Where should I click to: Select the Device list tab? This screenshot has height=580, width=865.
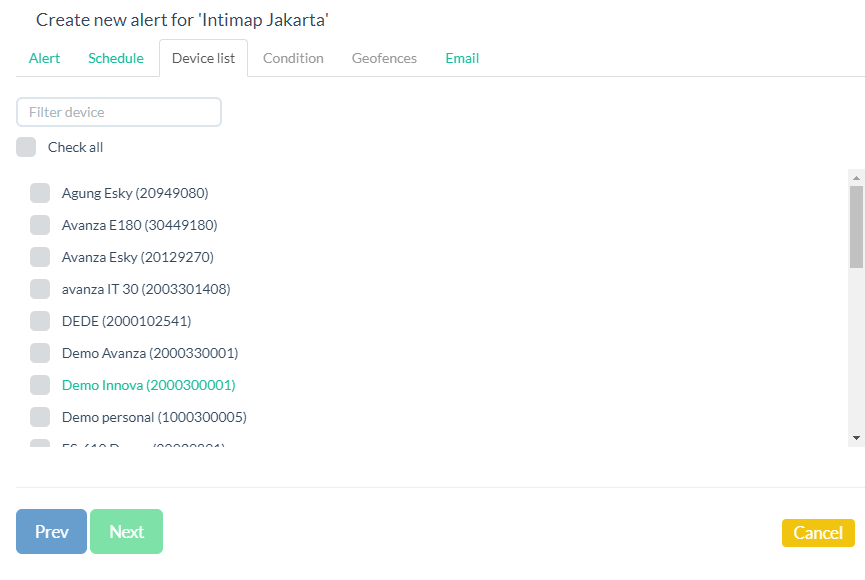point(203,58)
